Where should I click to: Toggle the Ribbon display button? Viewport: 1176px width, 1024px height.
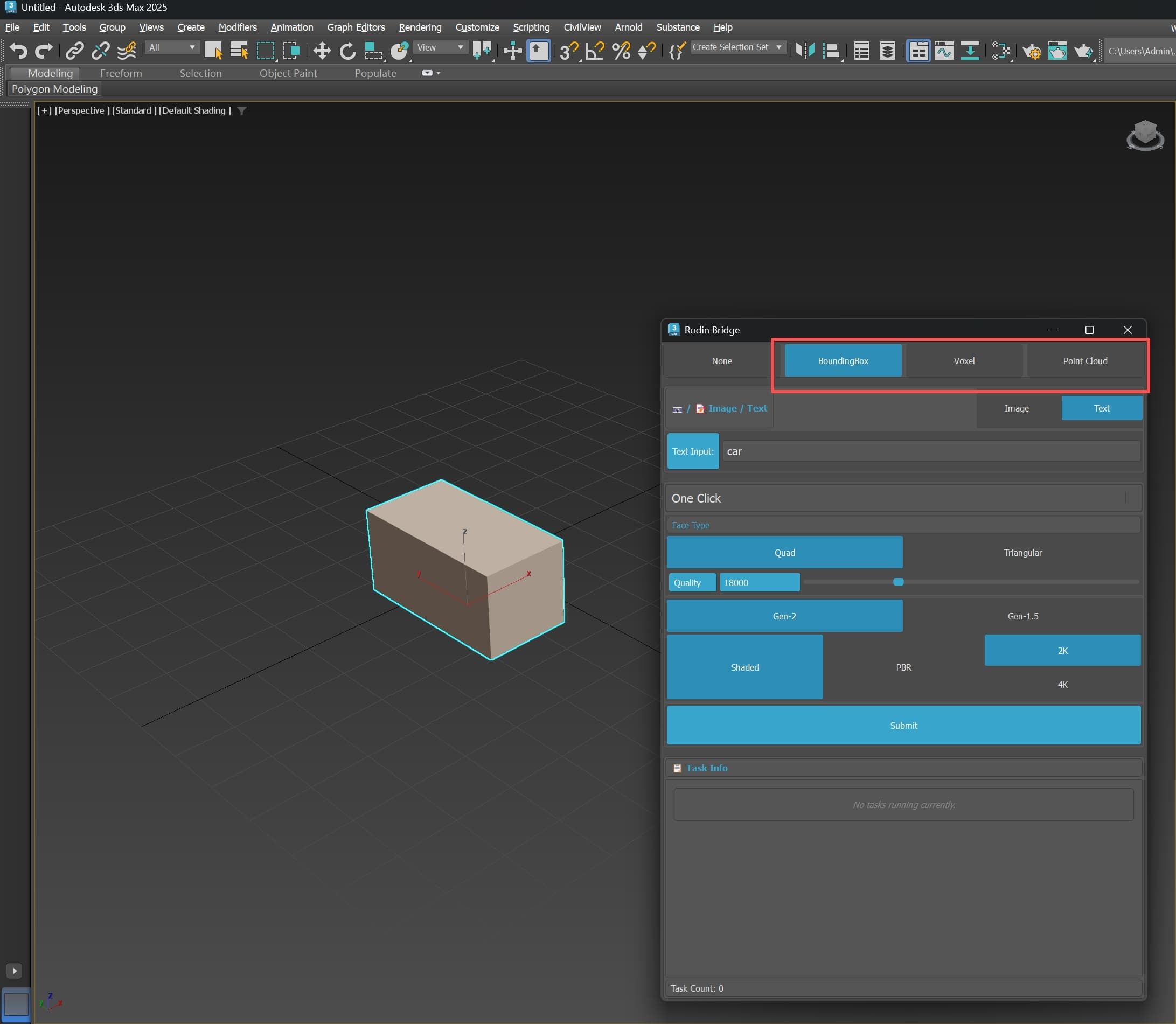tap(918, 51)
